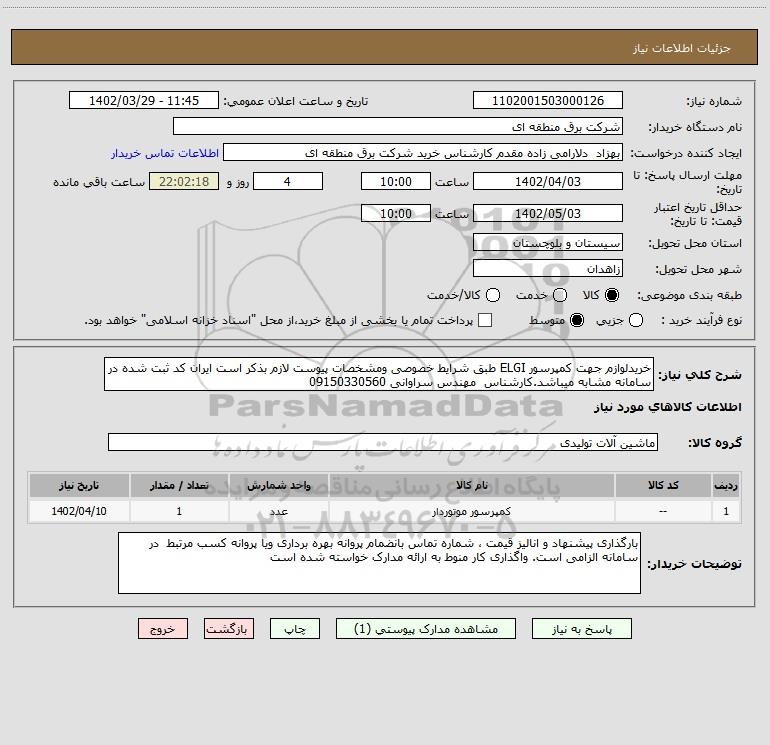The height and width of the screenshot is (745, 770).
Task: Click the announcement date field 1402/03/29 - 11:45
Action: (x=144, y=101)
